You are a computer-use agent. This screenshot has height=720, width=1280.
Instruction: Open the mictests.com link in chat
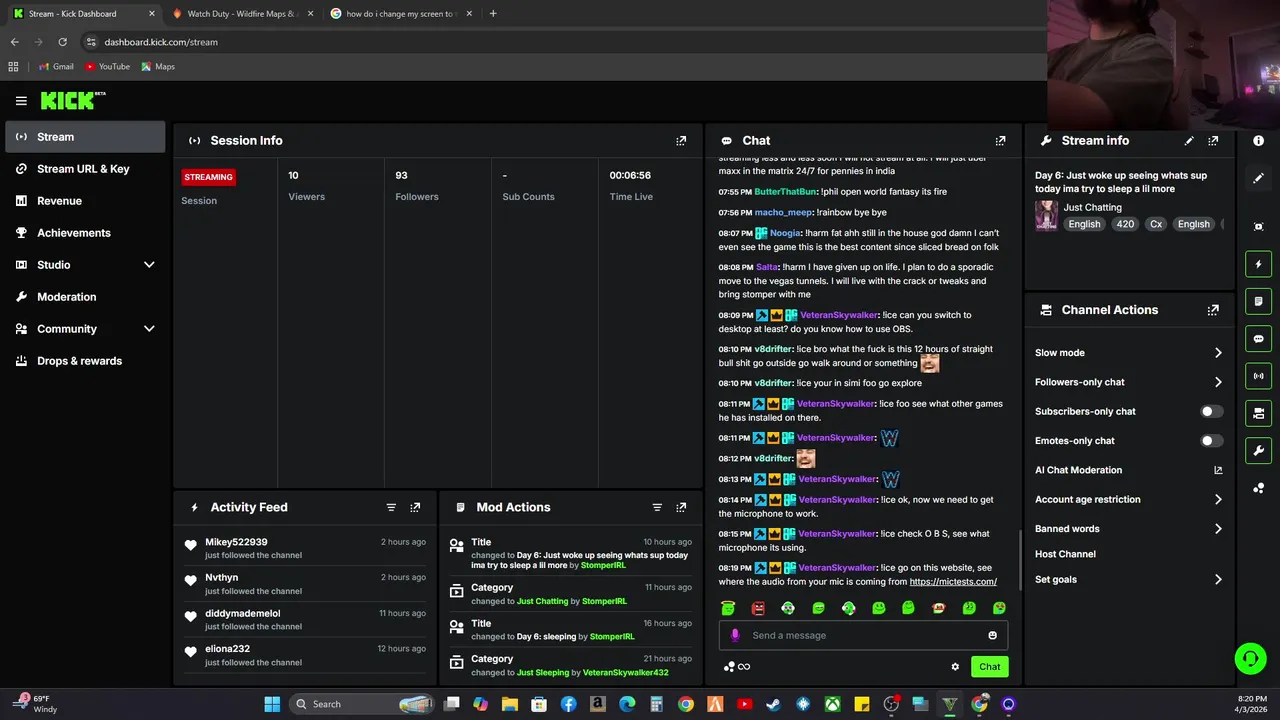(x=953, y=582)
